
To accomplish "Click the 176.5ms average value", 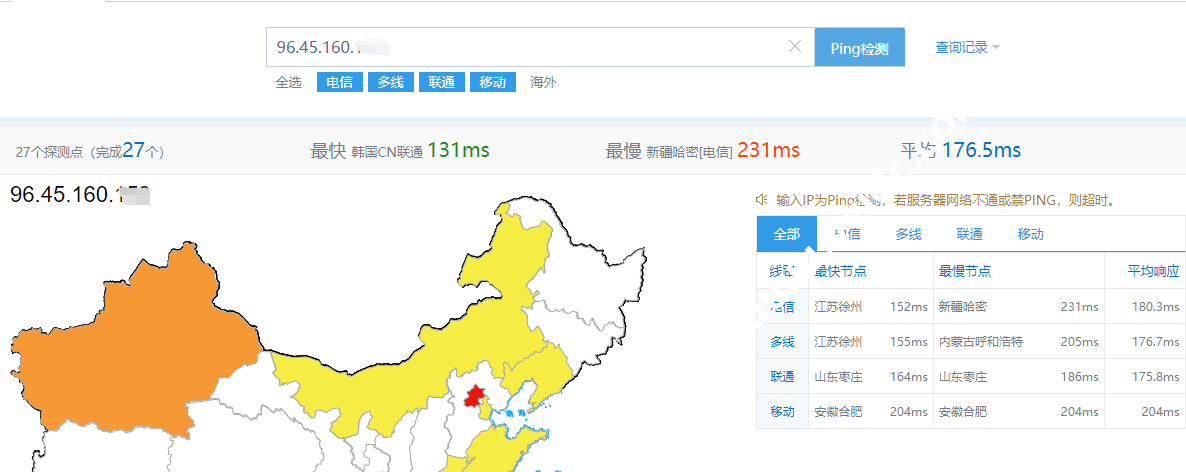I will pos(981,151).
